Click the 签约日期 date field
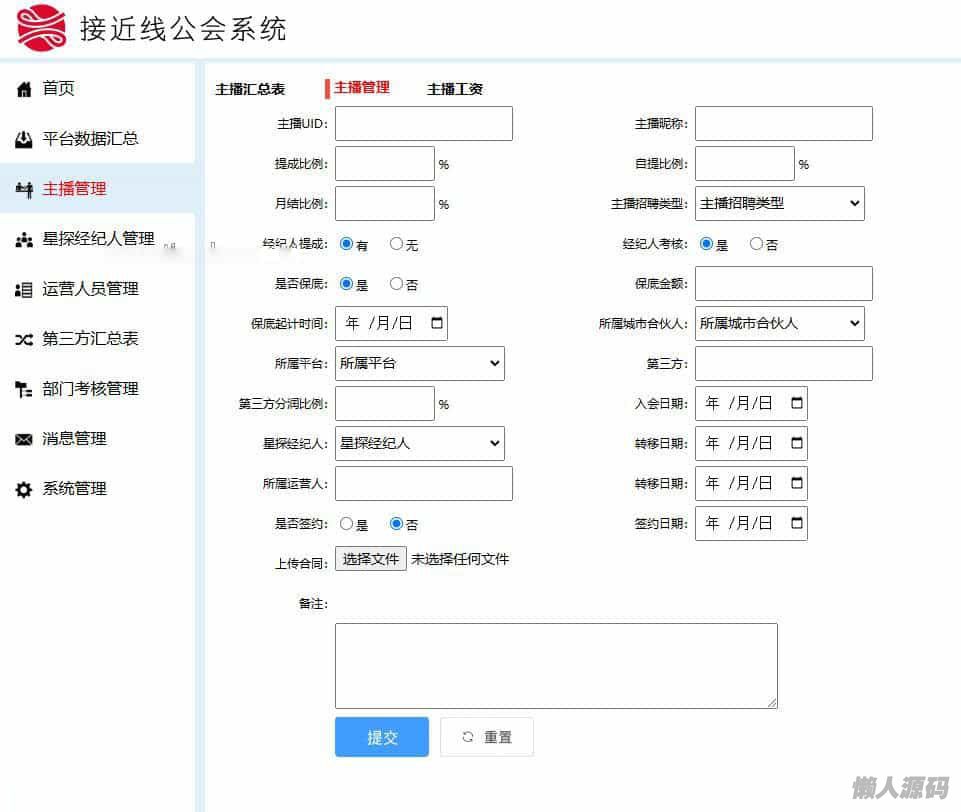This screenshot has height=812, width=961. pos(751,523)
